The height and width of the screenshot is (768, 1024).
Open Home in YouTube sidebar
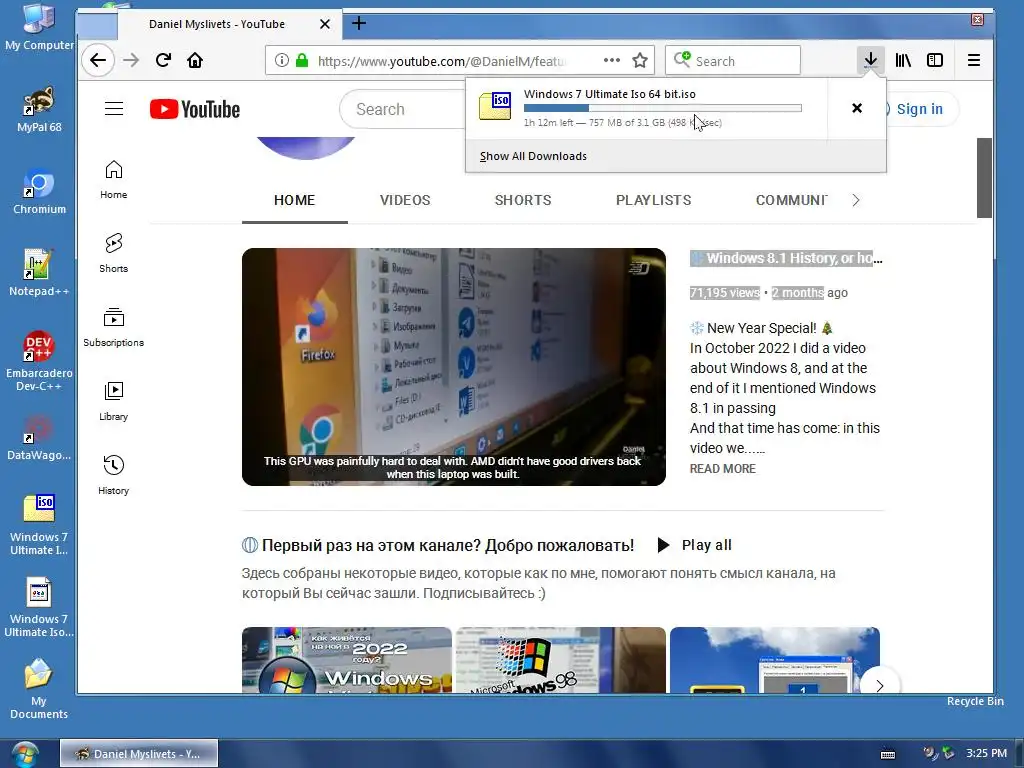tap(114, 180)
